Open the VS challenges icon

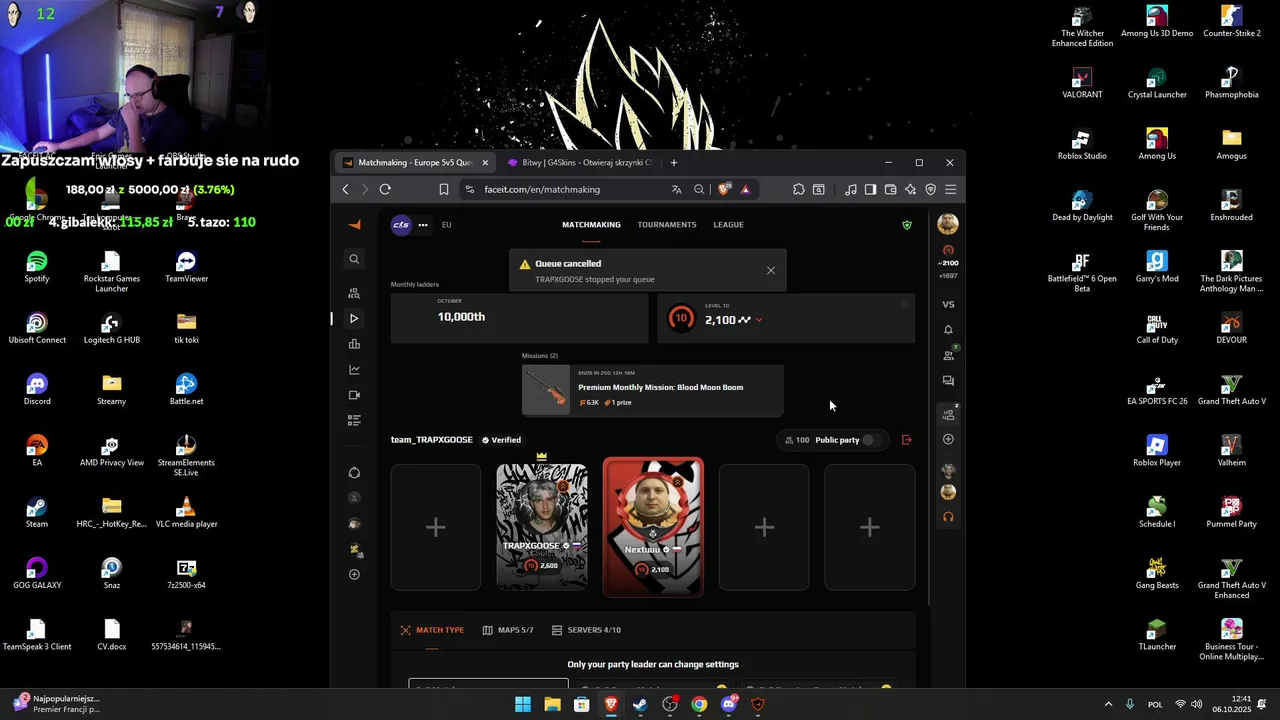(x=948, y=304)
